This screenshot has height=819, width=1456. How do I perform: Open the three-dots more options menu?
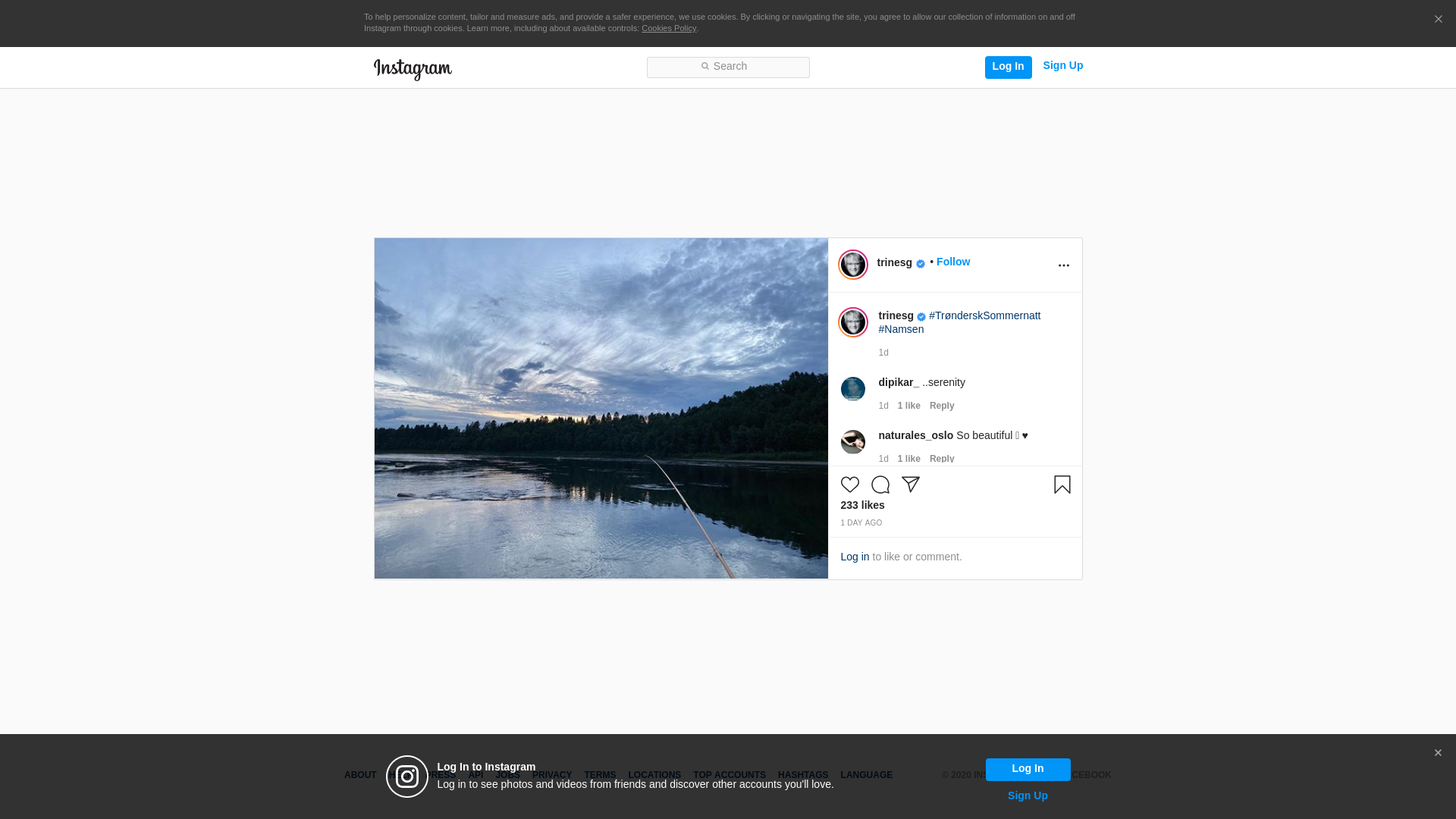tap(1063, 265)
